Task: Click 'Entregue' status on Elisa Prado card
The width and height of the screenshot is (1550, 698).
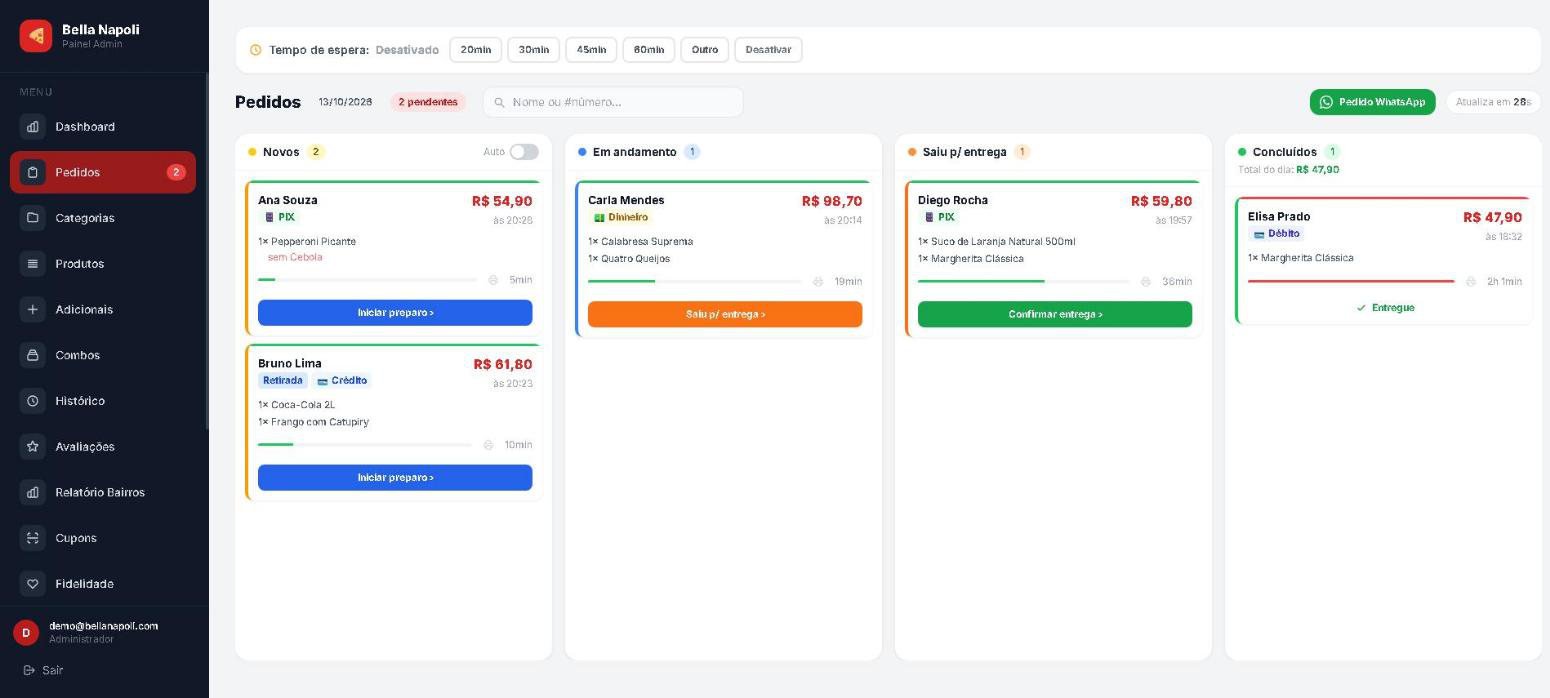Action: [1385, 308]
